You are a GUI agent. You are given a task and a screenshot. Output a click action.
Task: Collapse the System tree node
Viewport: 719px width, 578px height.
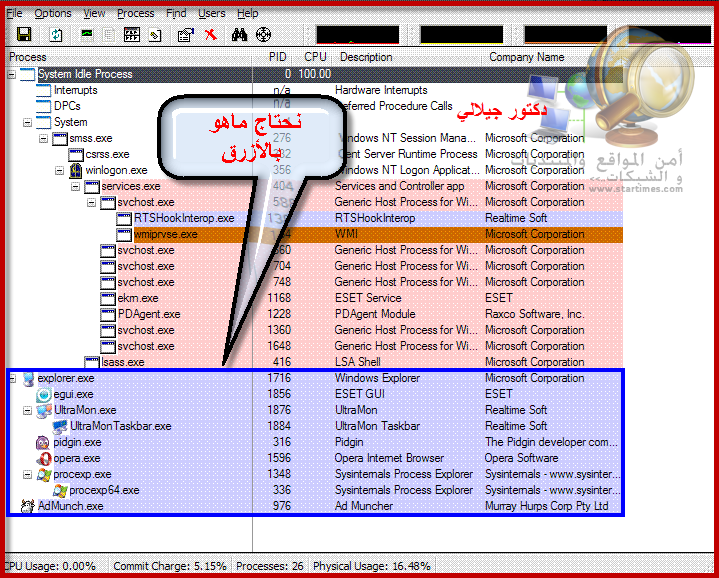pos(28,122)
